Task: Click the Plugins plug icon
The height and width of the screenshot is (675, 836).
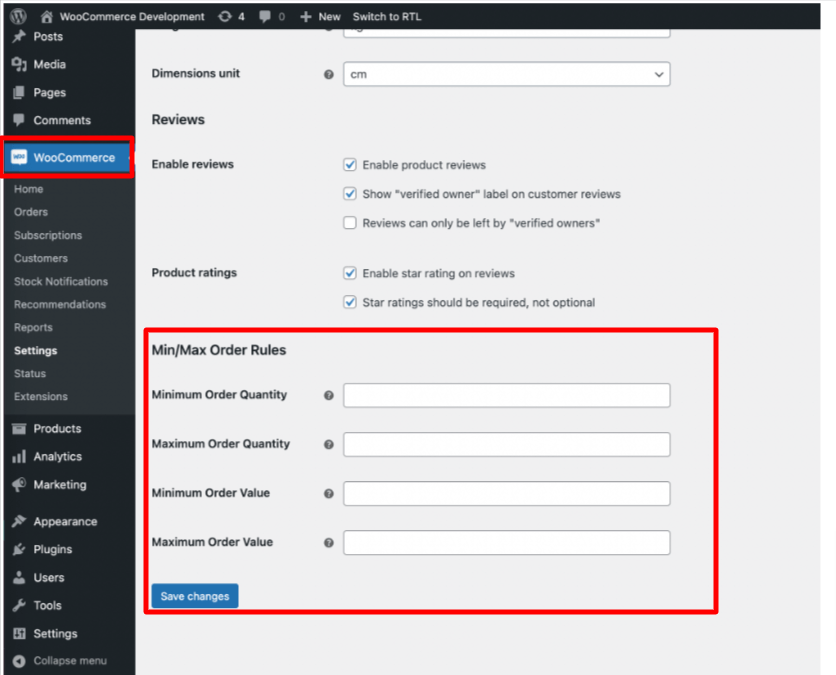Action: pyautogui.click(x=19, y=549)
